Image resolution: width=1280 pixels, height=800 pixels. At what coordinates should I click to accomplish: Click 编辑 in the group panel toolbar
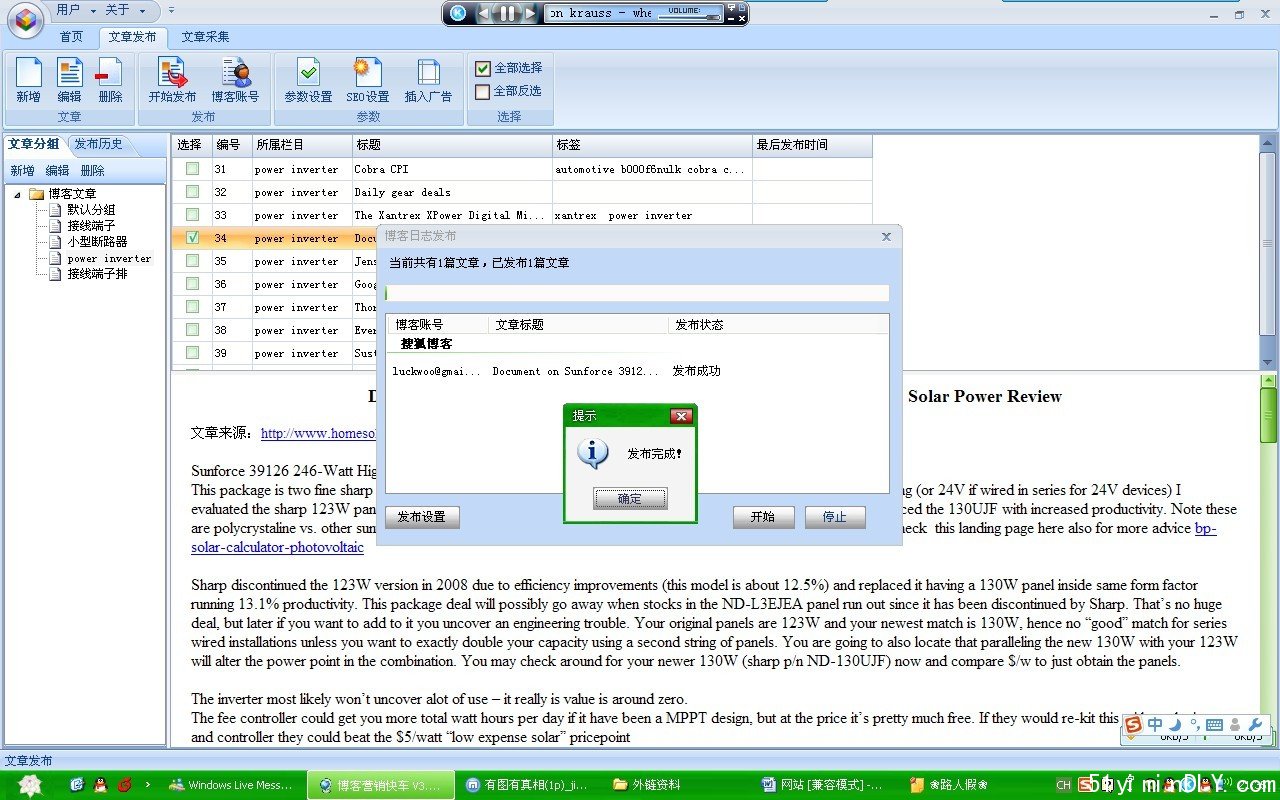[57, 171]
